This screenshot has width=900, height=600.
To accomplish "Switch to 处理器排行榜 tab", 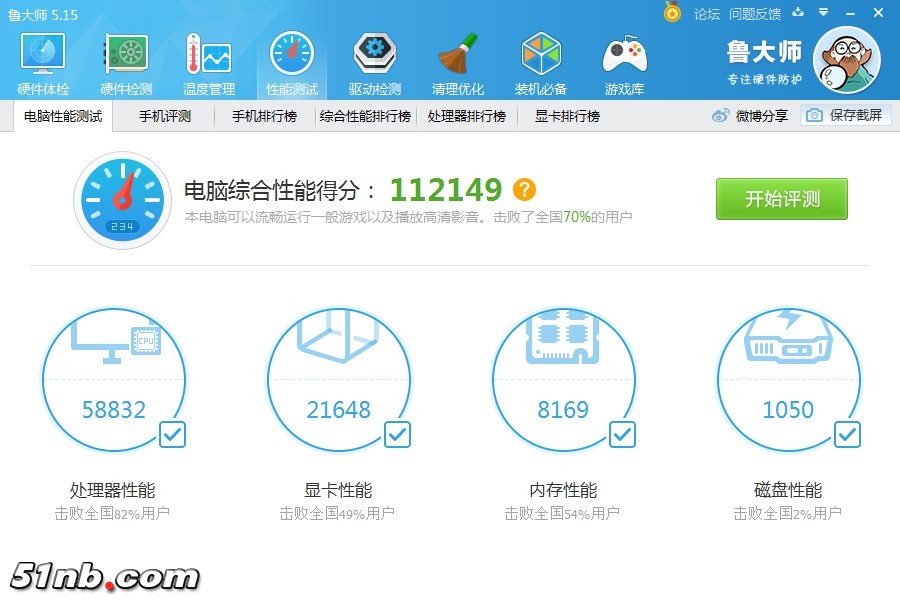I will (x=467, y=117).
